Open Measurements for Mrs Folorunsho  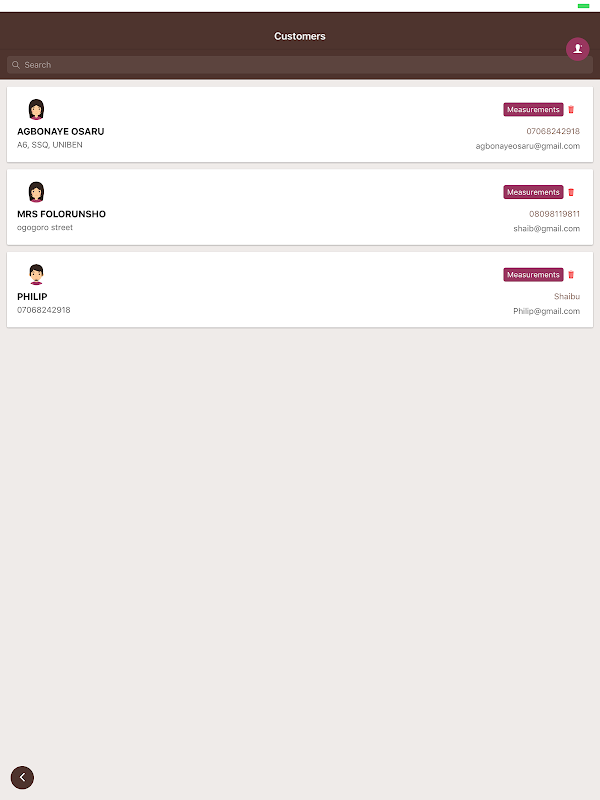tap(533, 192)
